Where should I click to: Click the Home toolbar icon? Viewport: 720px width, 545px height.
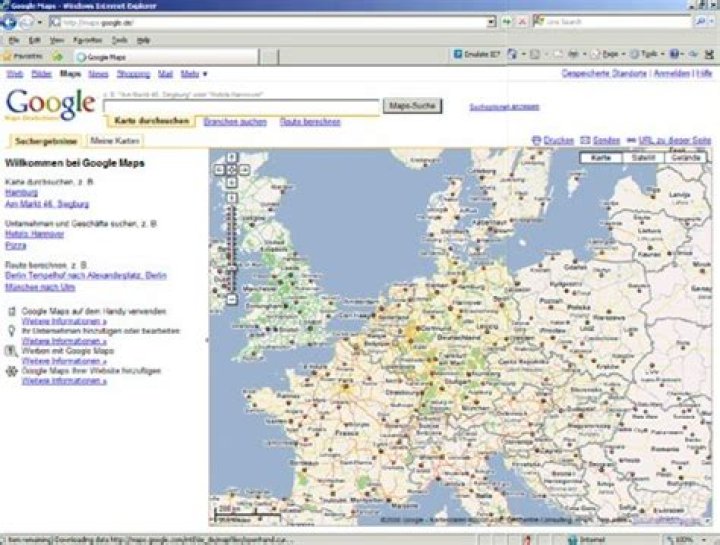(512, 54)
